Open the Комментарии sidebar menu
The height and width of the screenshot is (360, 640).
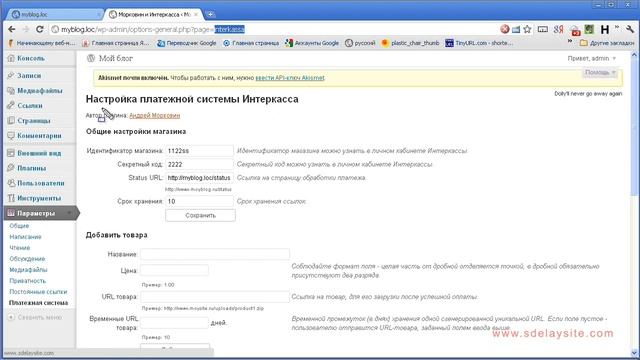(39, 136)
